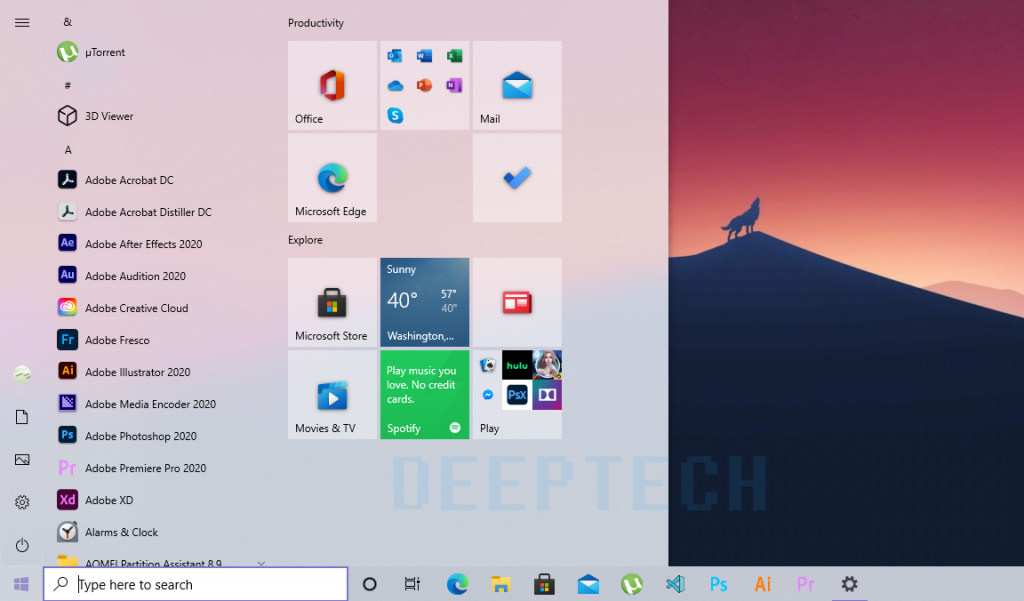Open File Explorer from the taskbar
This screenshot has height=601, width=1024.
click(x=501, y=584)
